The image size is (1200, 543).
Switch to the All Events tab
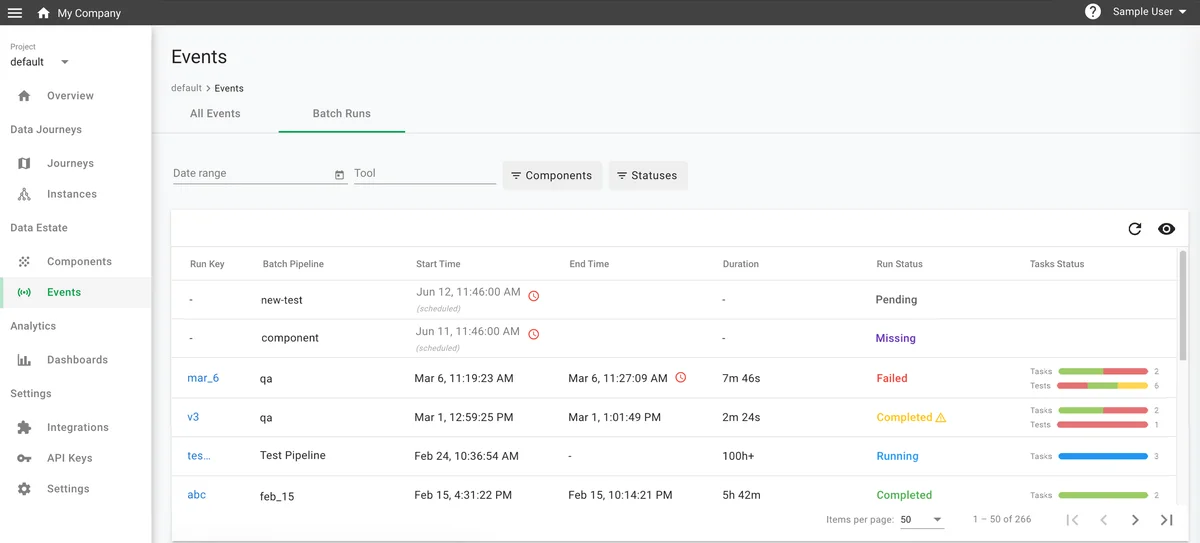pos(215,114)
